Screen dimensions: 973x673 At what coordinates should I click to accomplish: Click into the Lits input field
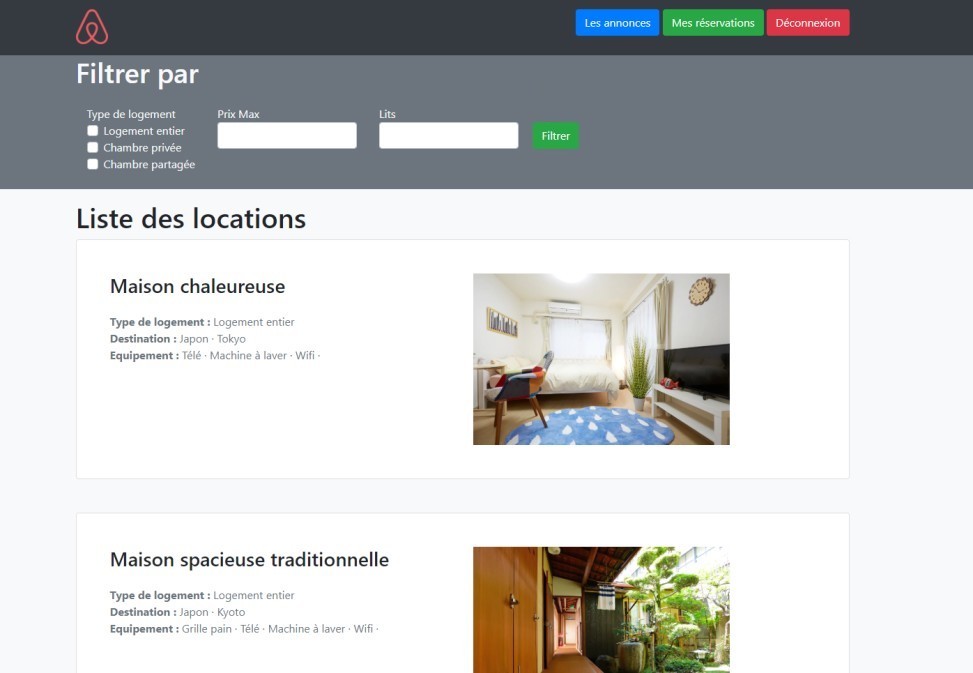(448, 135)
